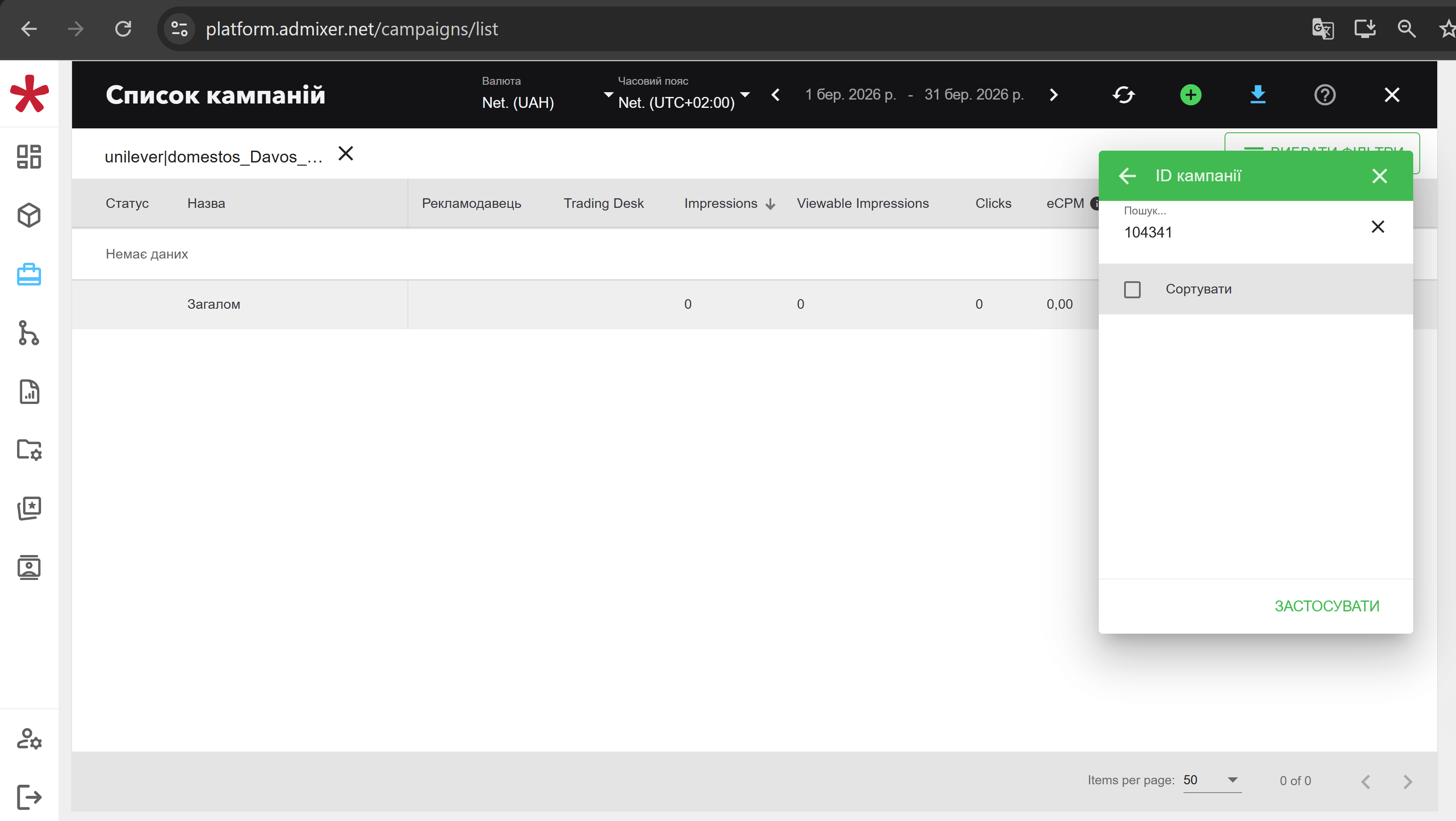Click the folder settings sidebar icon
1456x821 pixels.
point(29,450)
